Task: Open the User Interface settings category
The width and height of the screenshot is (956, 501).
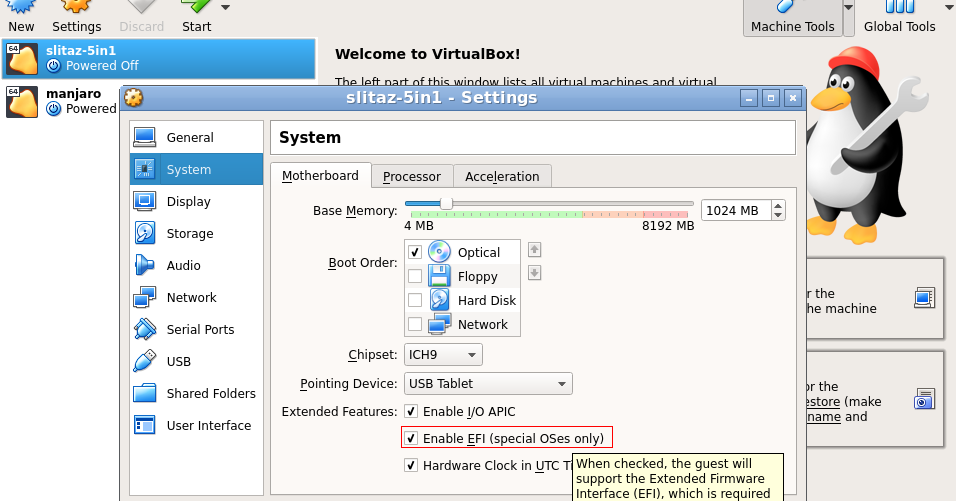Action: 196,425
